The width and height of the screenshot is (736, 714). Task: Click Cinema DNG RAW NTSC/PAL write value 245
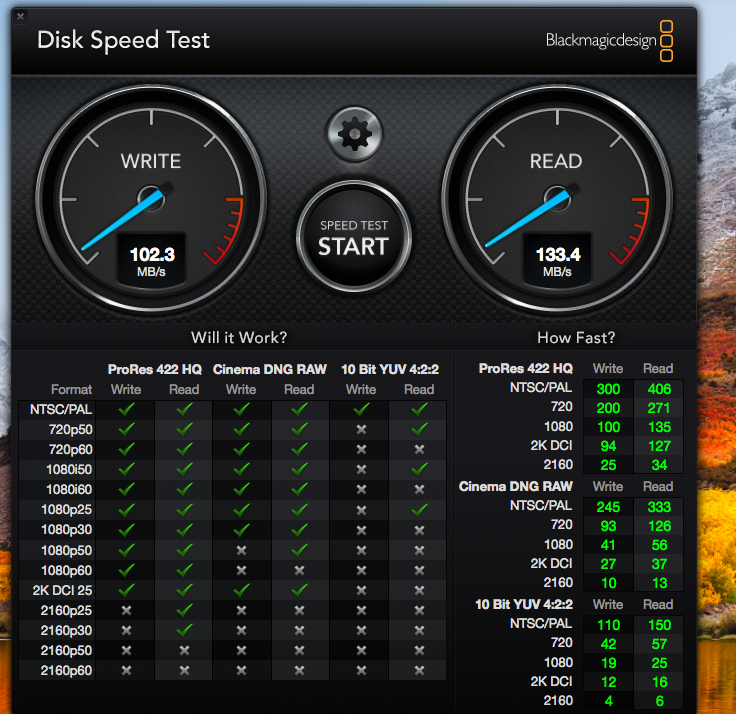pyautogui.click(x=608, y=507)
